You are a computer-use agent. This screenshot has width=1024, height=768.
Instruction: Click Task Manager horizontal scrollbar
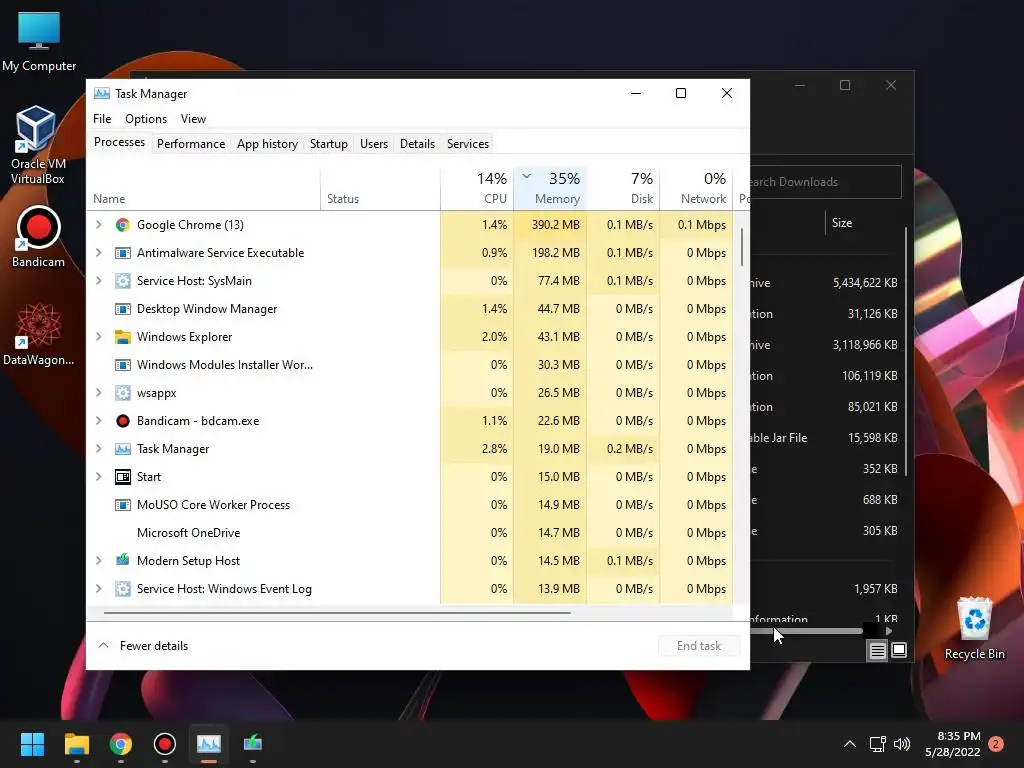tap(337, 613)
